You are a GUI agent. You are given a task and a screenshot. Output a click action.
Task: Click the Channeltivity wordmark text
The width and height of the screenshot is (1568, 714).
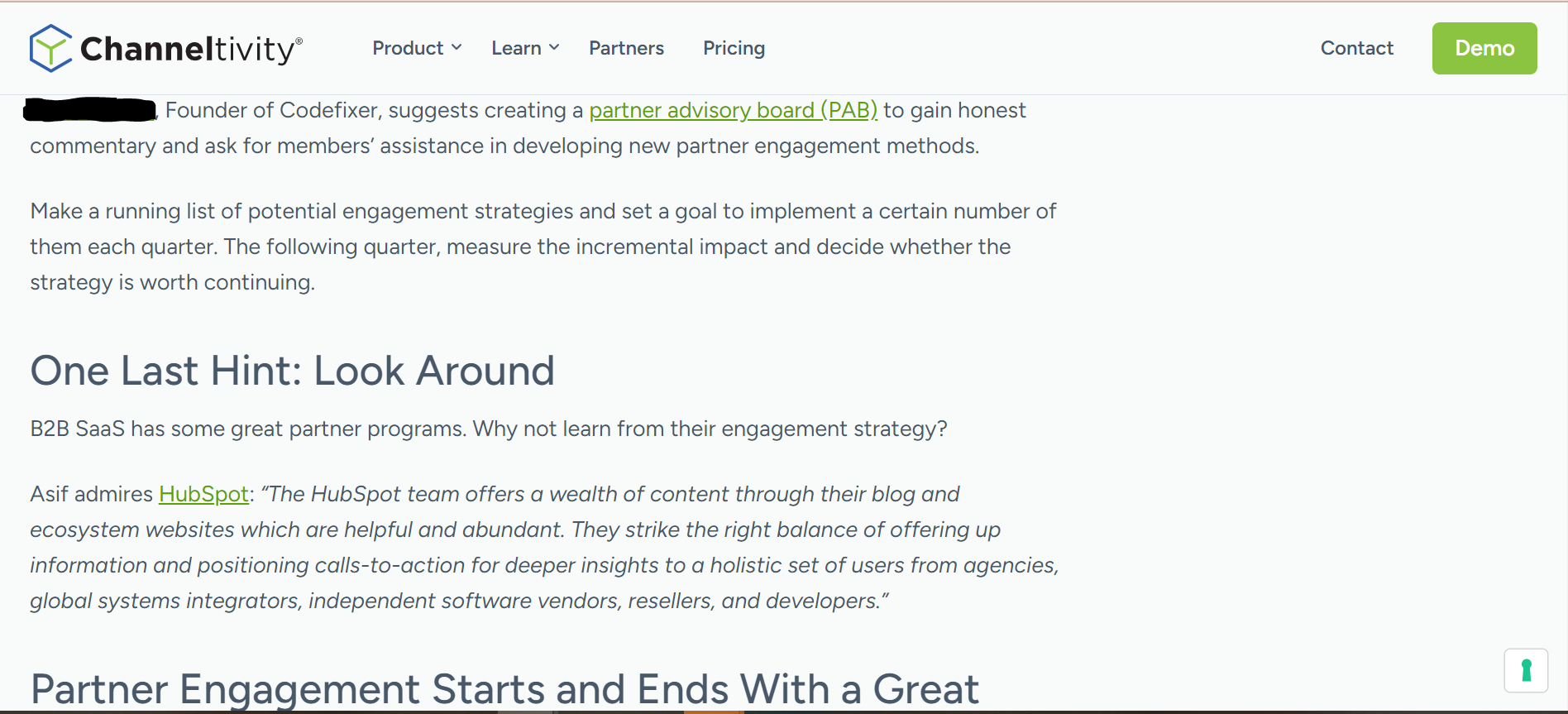click(190, 50)
